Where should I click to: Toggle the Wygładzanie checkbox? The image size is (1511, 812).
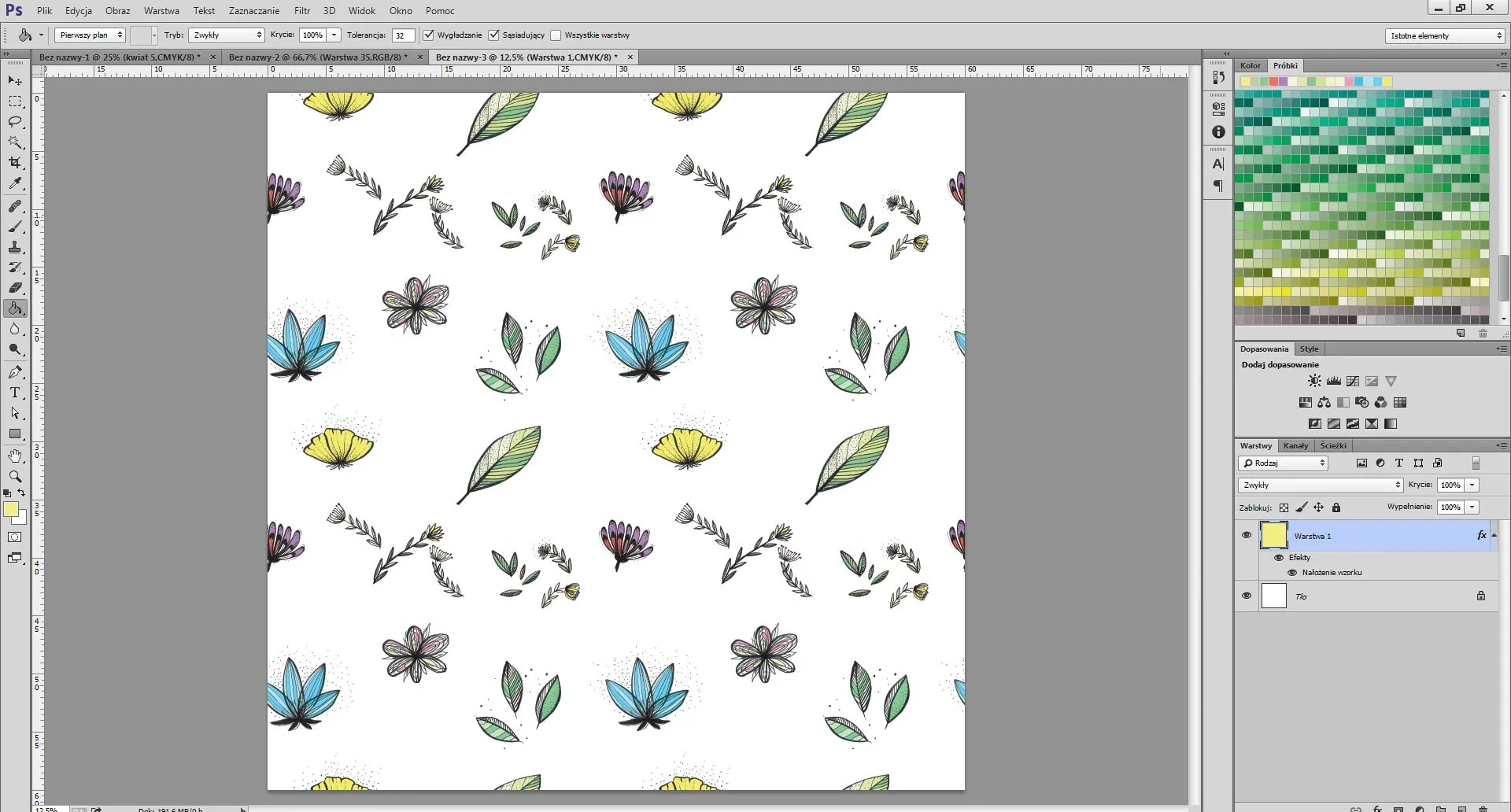coord(429,35)
